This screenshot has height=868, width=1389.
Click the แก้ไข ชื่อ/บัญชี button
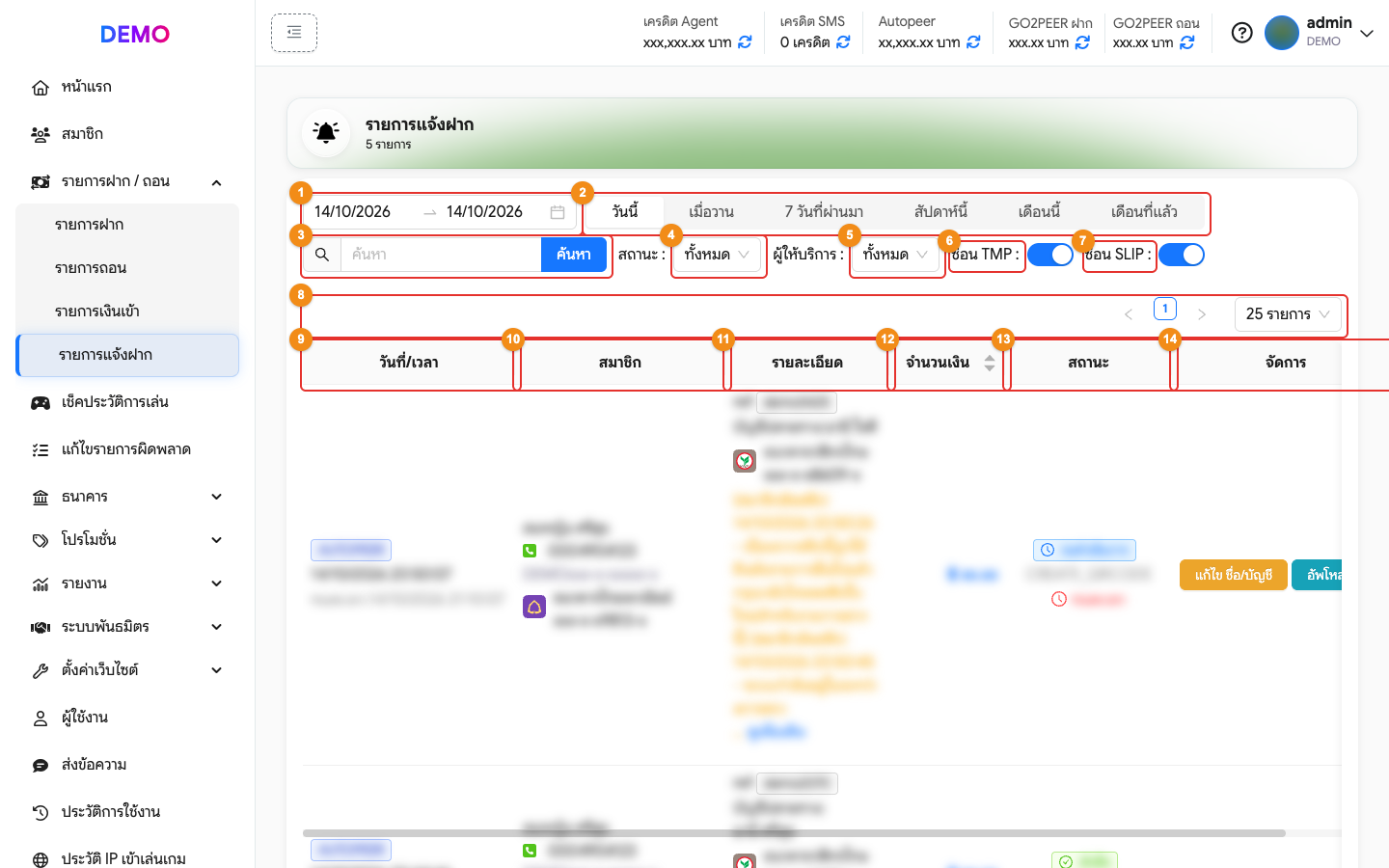[1234, 575]
